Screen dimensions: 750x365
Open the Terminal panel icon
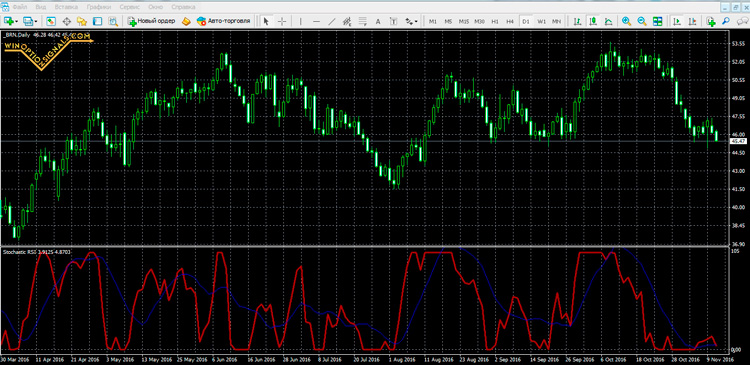click(98, 22)
